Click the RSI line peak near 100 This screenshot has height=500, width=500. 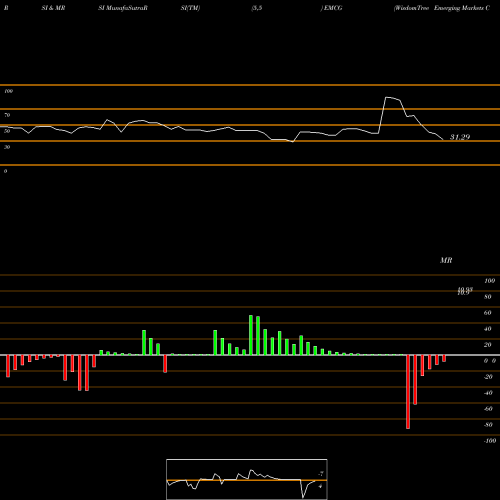coord(387,97)
